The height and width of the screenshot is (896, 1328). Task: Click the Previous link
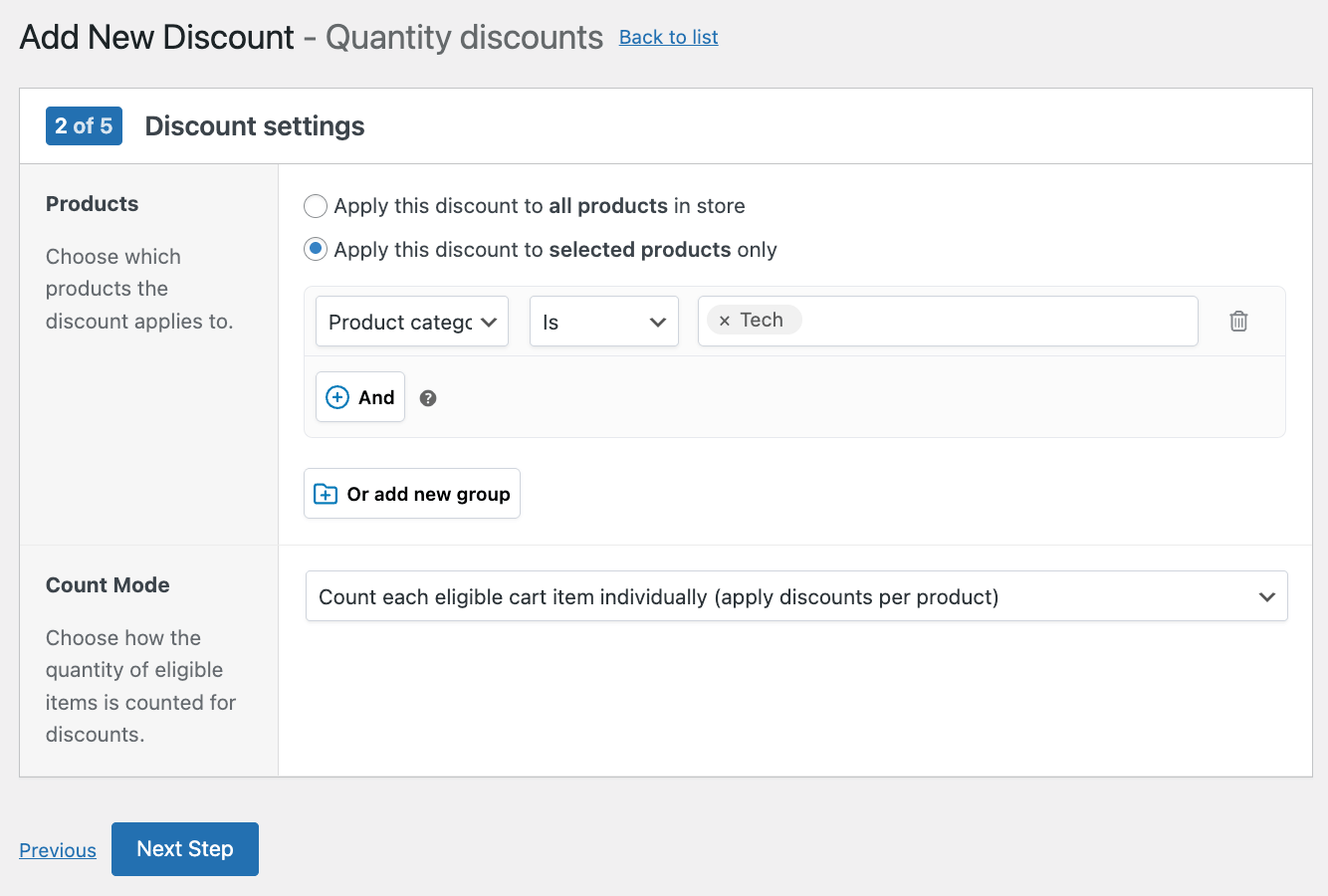click(x=57, y=849)
